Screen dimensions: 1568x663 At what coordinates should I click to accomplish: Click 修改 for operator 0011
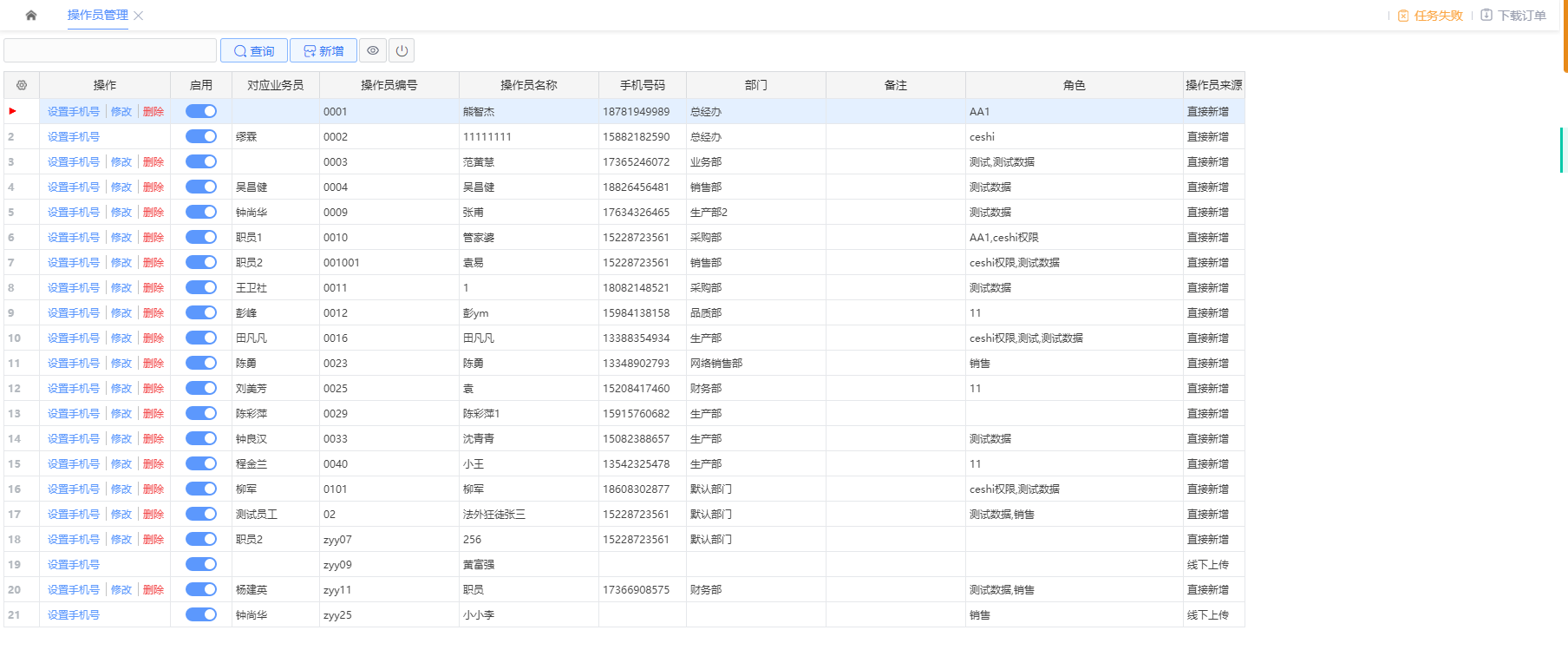pos(121,287)
